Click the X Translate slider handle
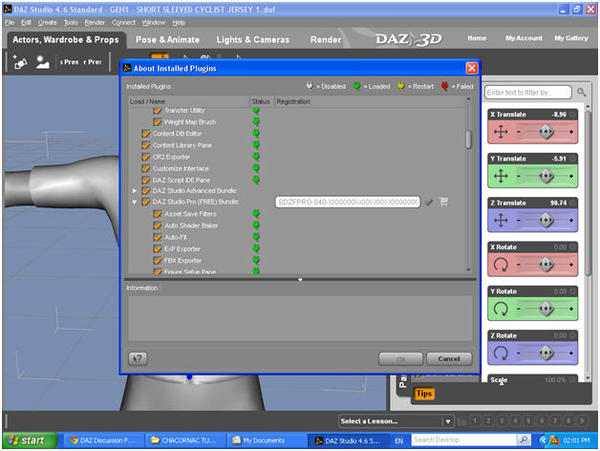The width and height of the screenshot is (600, 451). point(546,132)
